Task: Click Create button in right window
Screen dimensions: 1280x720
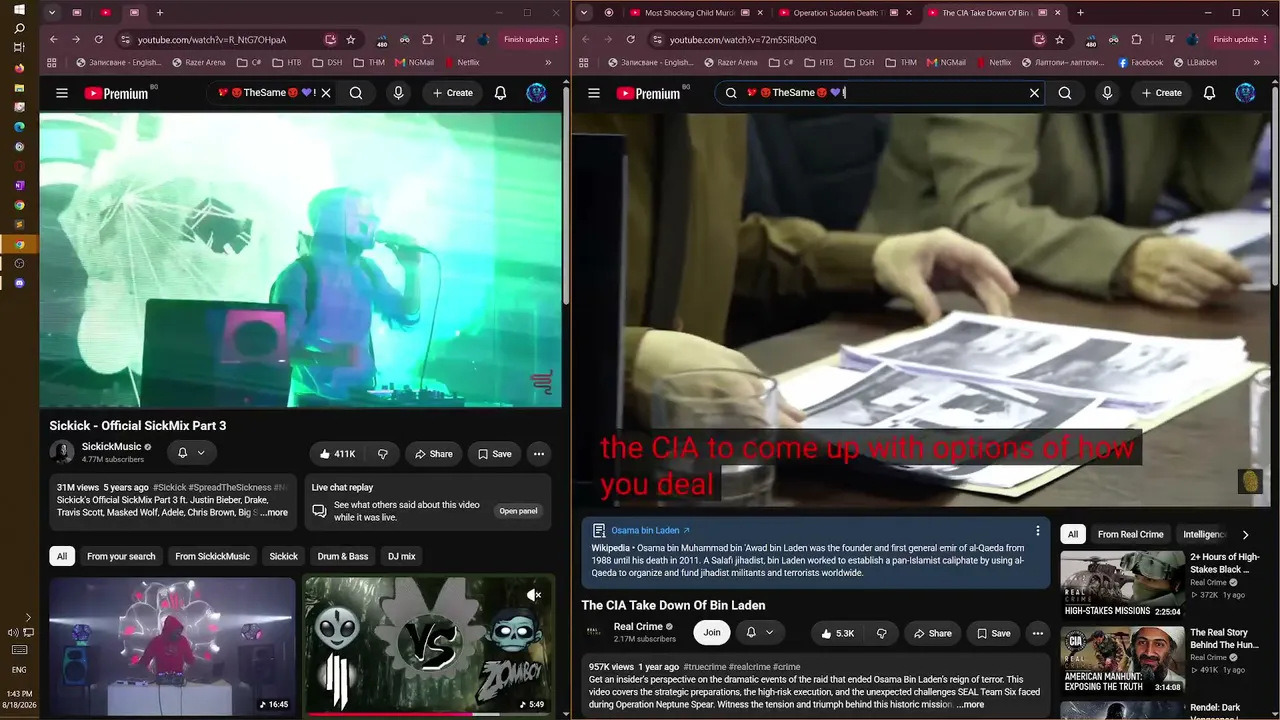Action: [1162, 93]
